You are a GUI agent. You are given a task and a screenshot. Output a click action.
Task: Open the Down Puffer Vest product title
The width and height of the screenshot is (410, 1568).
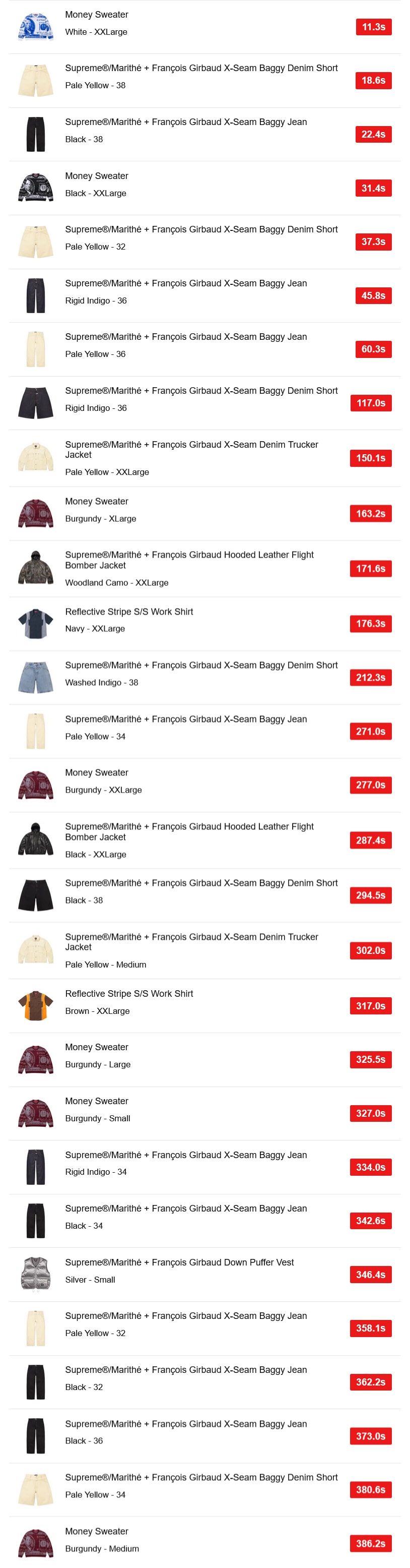tap(179, 1262)
